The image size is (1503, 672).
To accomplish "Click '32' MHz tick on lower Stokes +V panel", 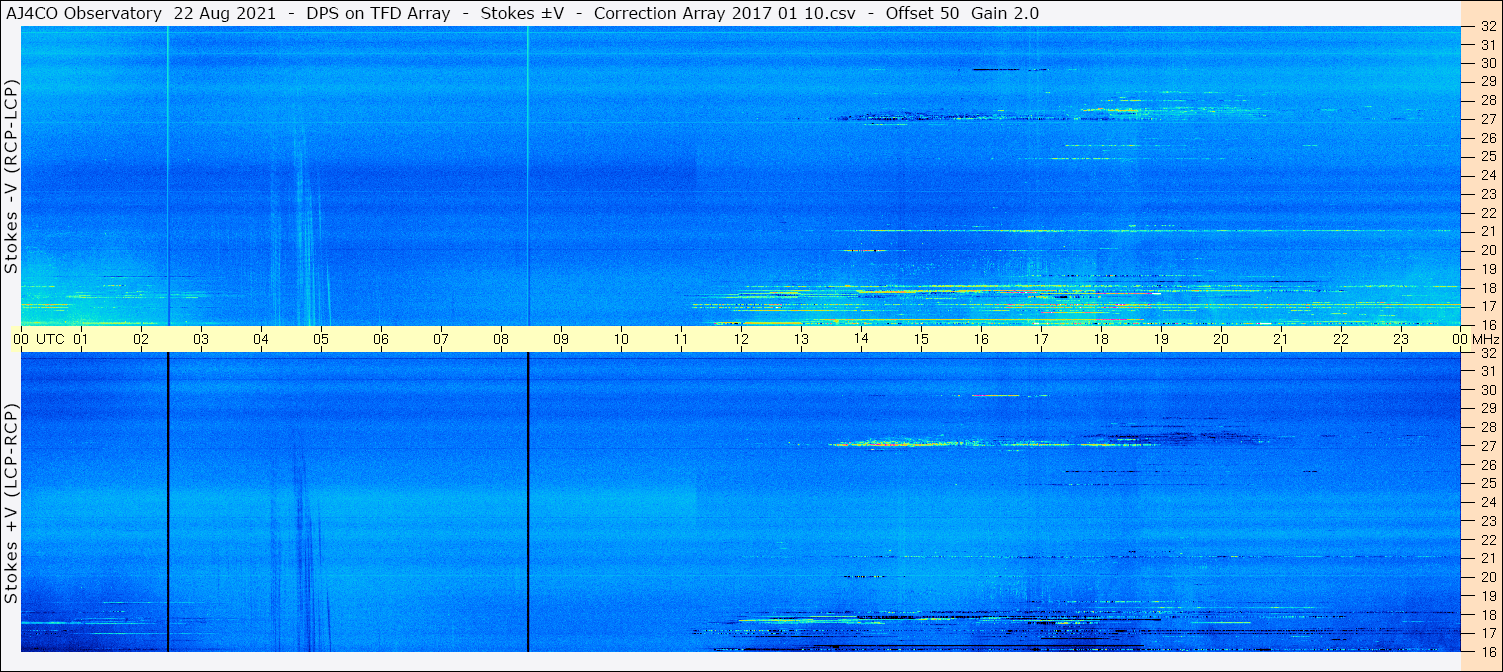I will [1487, 353].
